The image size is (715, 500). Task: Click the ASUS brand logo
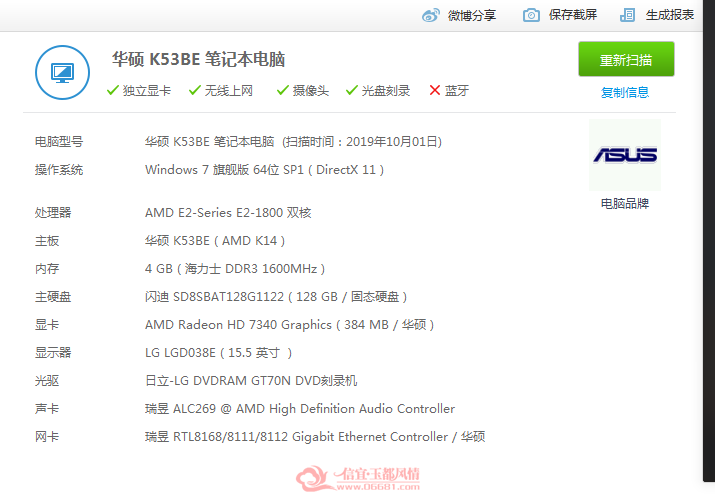click(625, 155)
